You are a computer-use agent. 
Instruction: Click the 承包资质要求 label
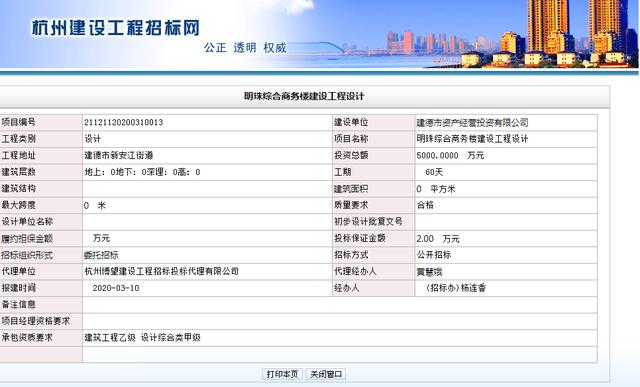pyautogui.click(x=27, y=338)
